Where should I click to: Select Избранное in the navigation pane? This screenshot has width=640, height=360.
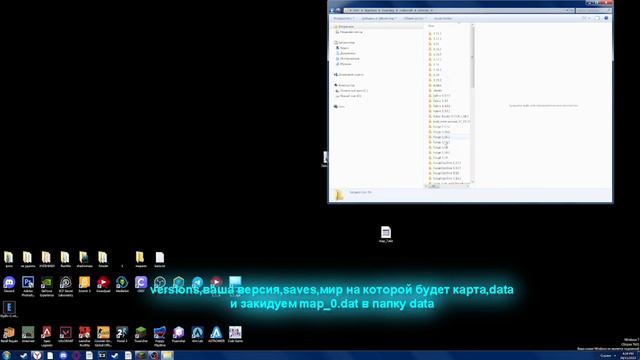point(344,27)
